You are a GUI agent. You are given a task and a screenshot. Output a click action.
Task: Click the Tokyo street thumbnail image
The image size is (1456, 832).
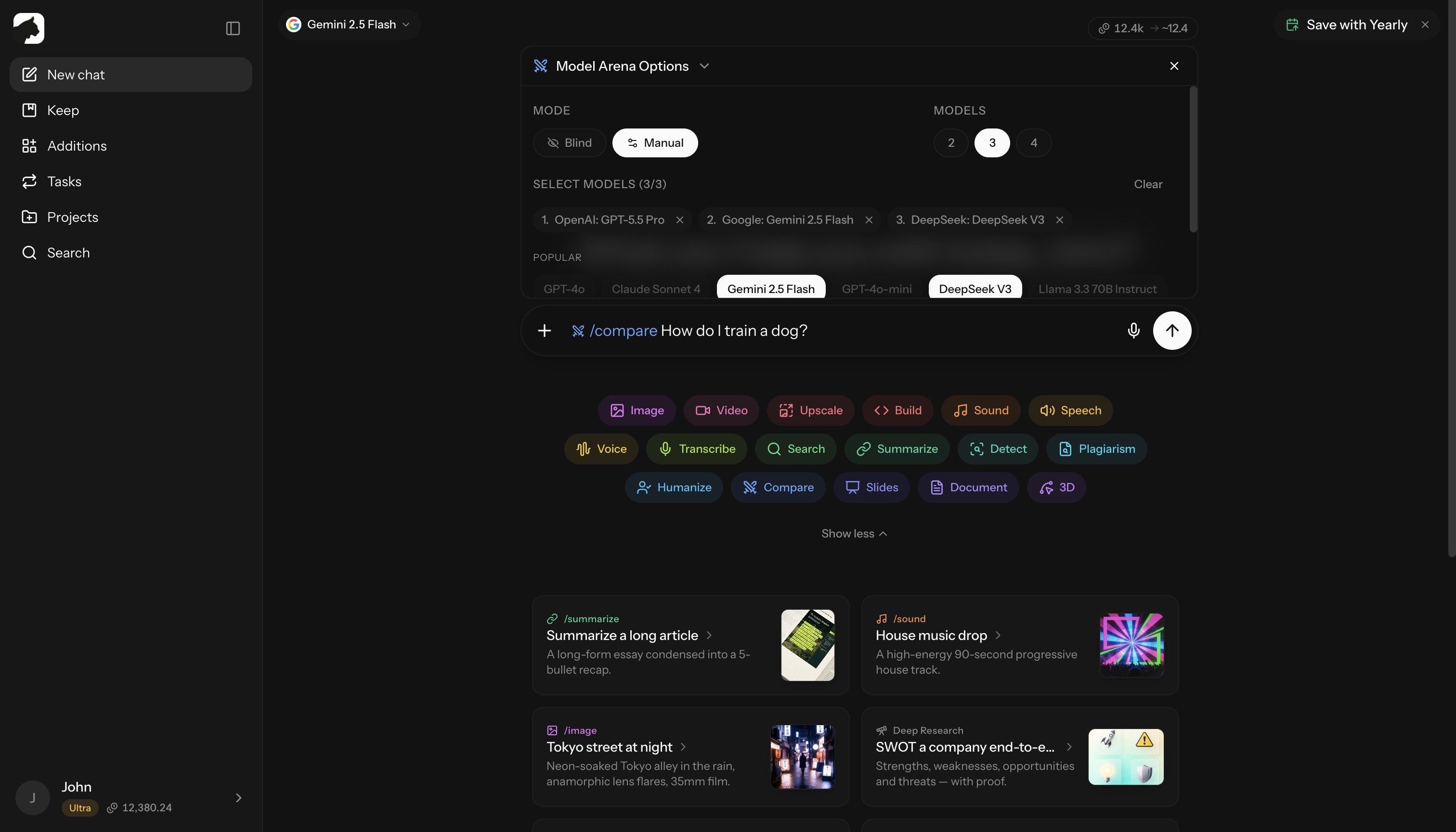tap(802, 756)
